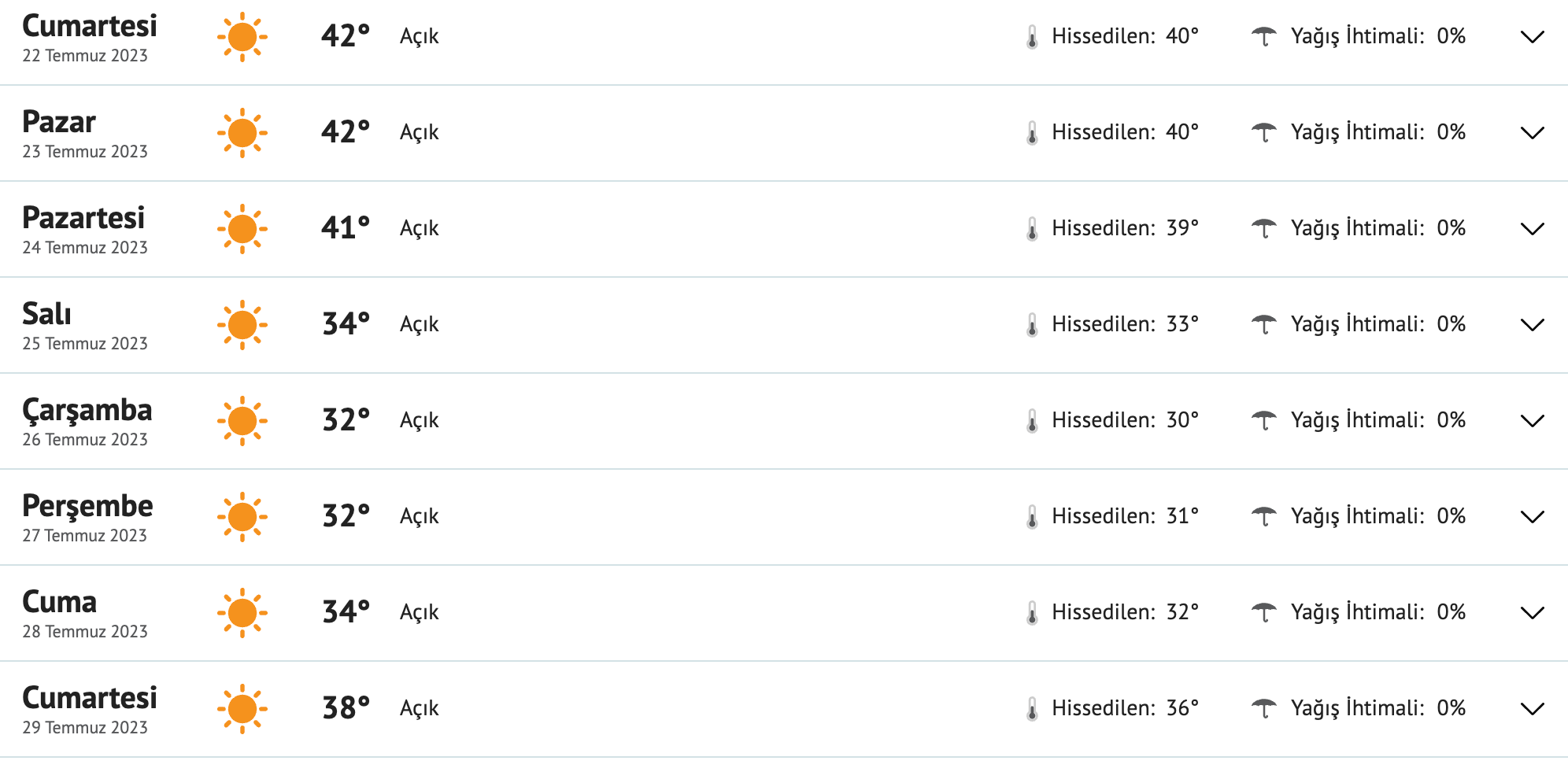Show Çarşamba details via chevron
Image resolution: width=1568 pixels, height=768 pixels.
[x=1533, y=421]
